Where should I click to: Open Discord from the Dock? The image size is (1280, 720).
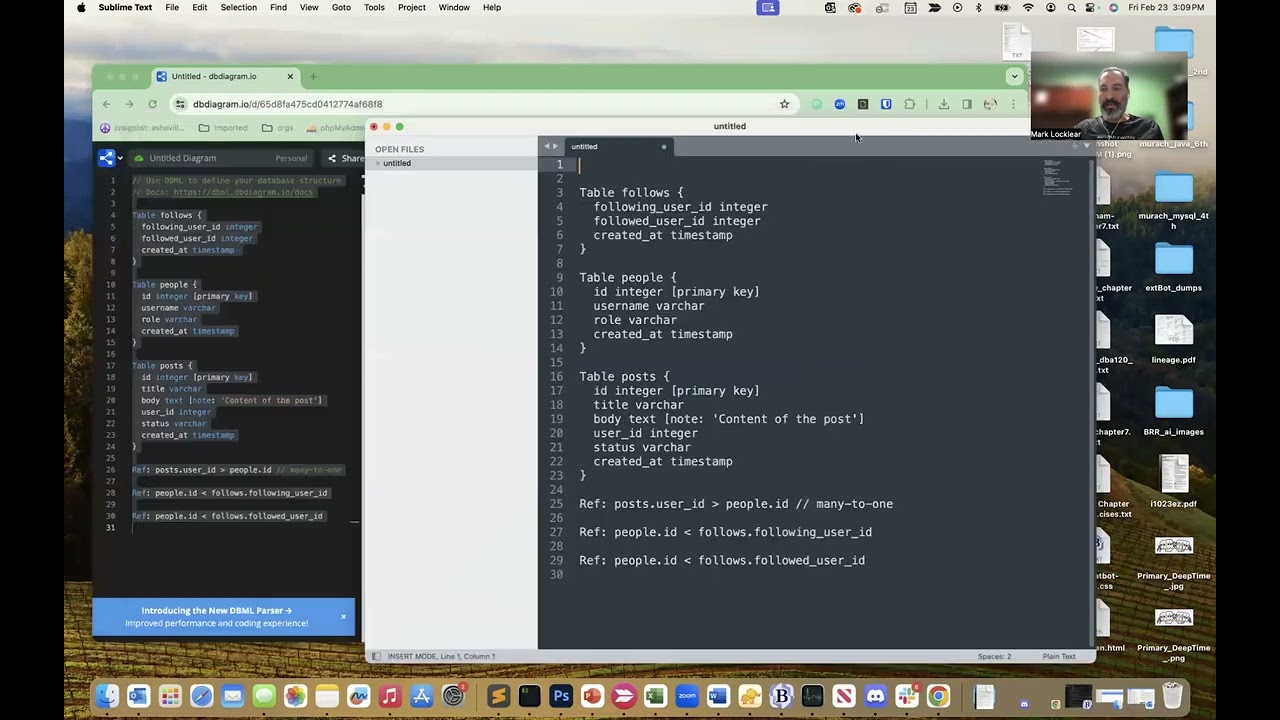pyautogui.click(x=876, y=696)
